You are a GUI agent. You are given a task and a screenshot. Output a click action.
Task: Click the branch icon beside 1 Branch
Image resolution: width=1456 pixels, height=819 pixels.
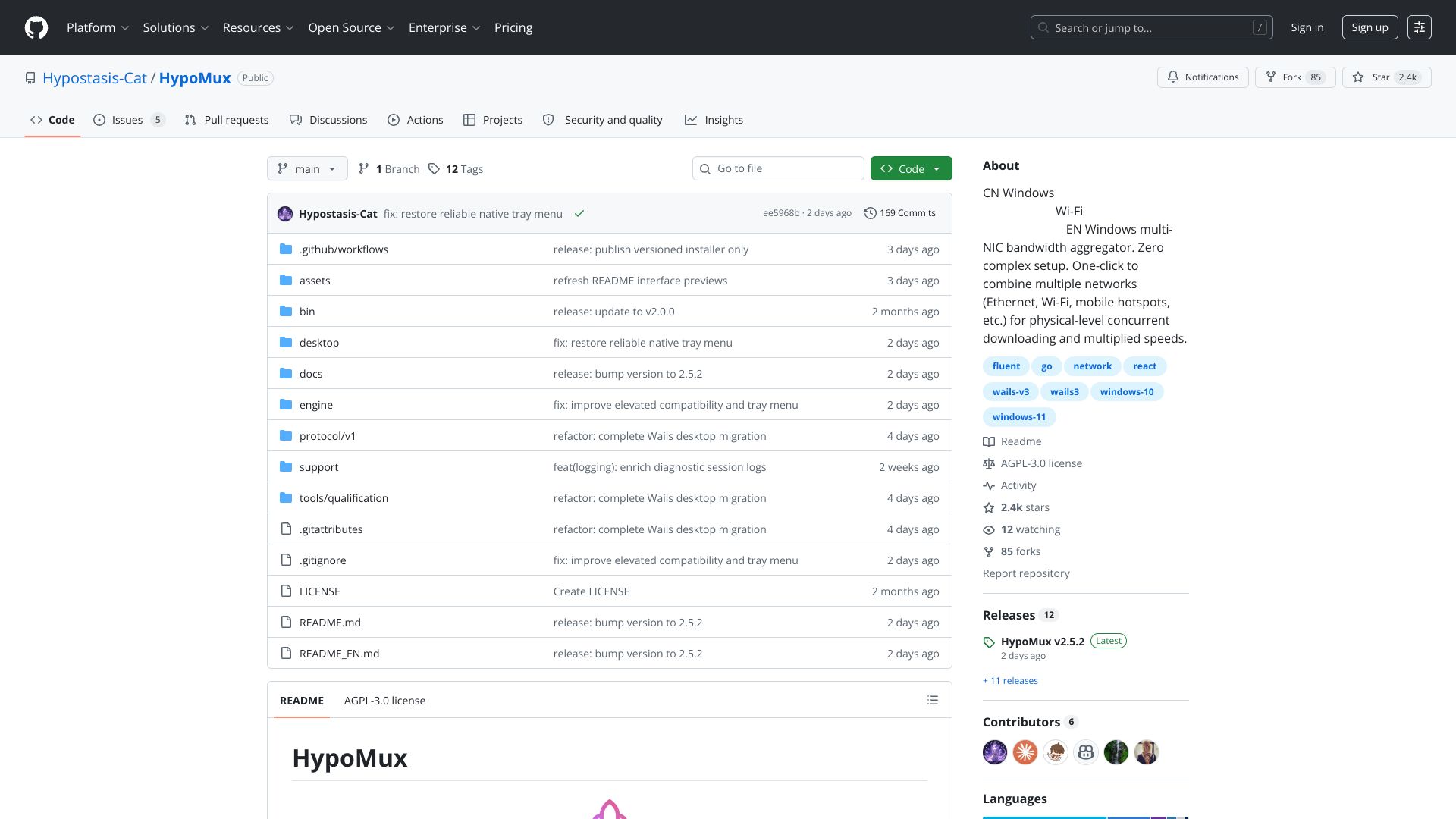coord(364,168)
